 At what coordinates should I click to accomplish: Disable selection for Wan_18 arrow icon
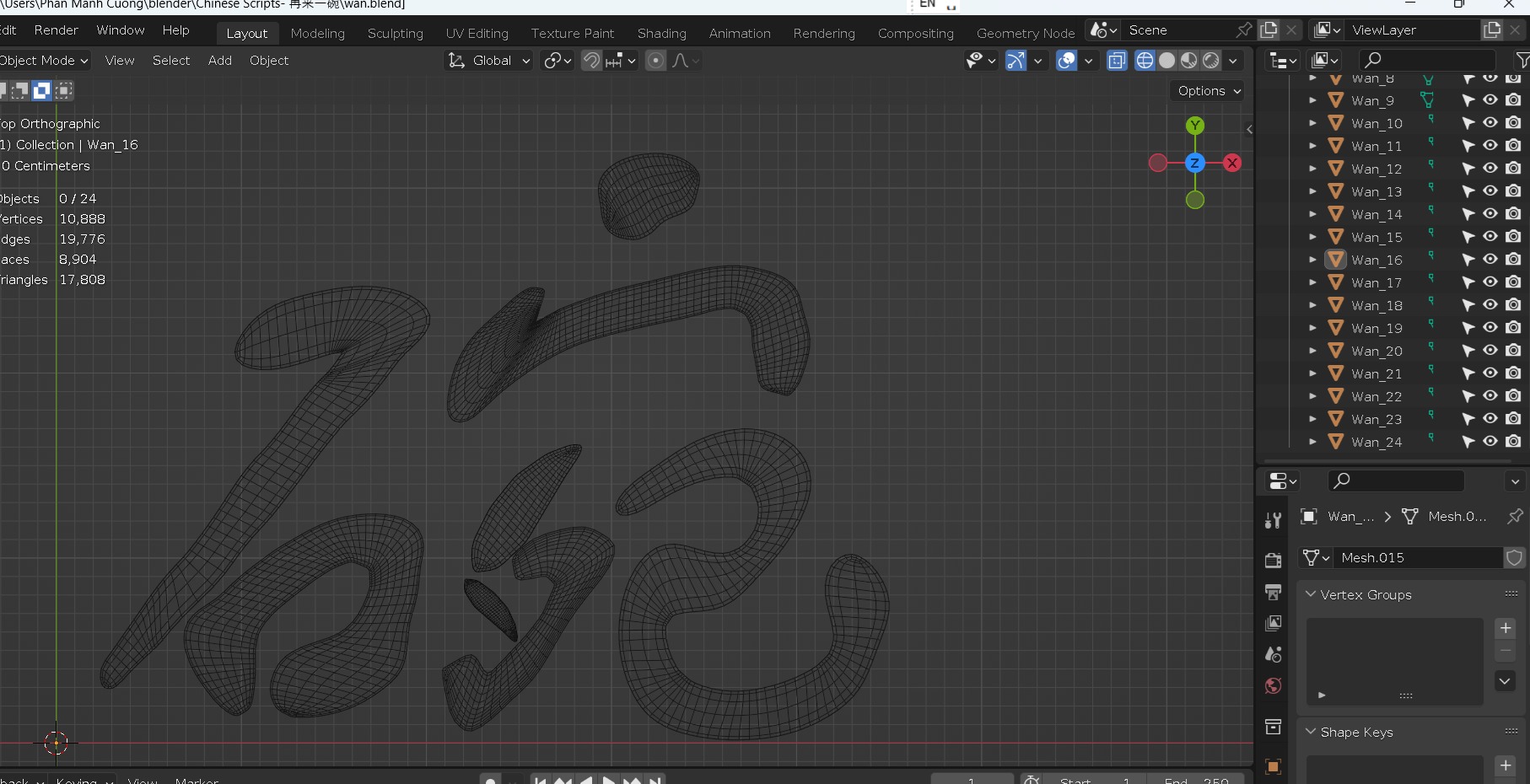pyautogui.click(x=1468, y=305)
